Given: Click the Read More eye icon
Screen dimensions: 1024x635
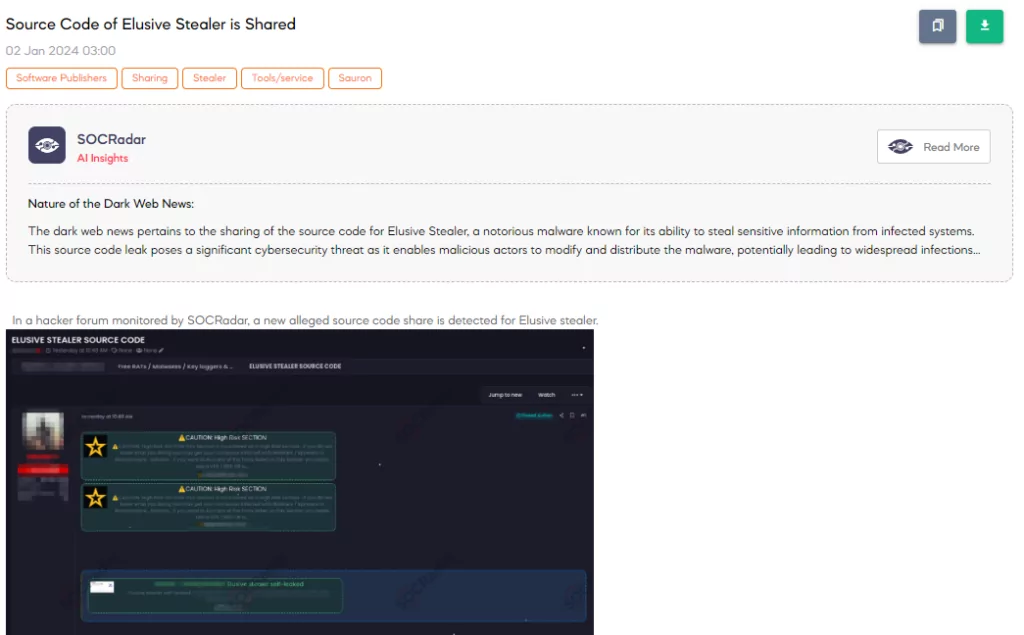Looking at the screenshot, I should [901, 147].
